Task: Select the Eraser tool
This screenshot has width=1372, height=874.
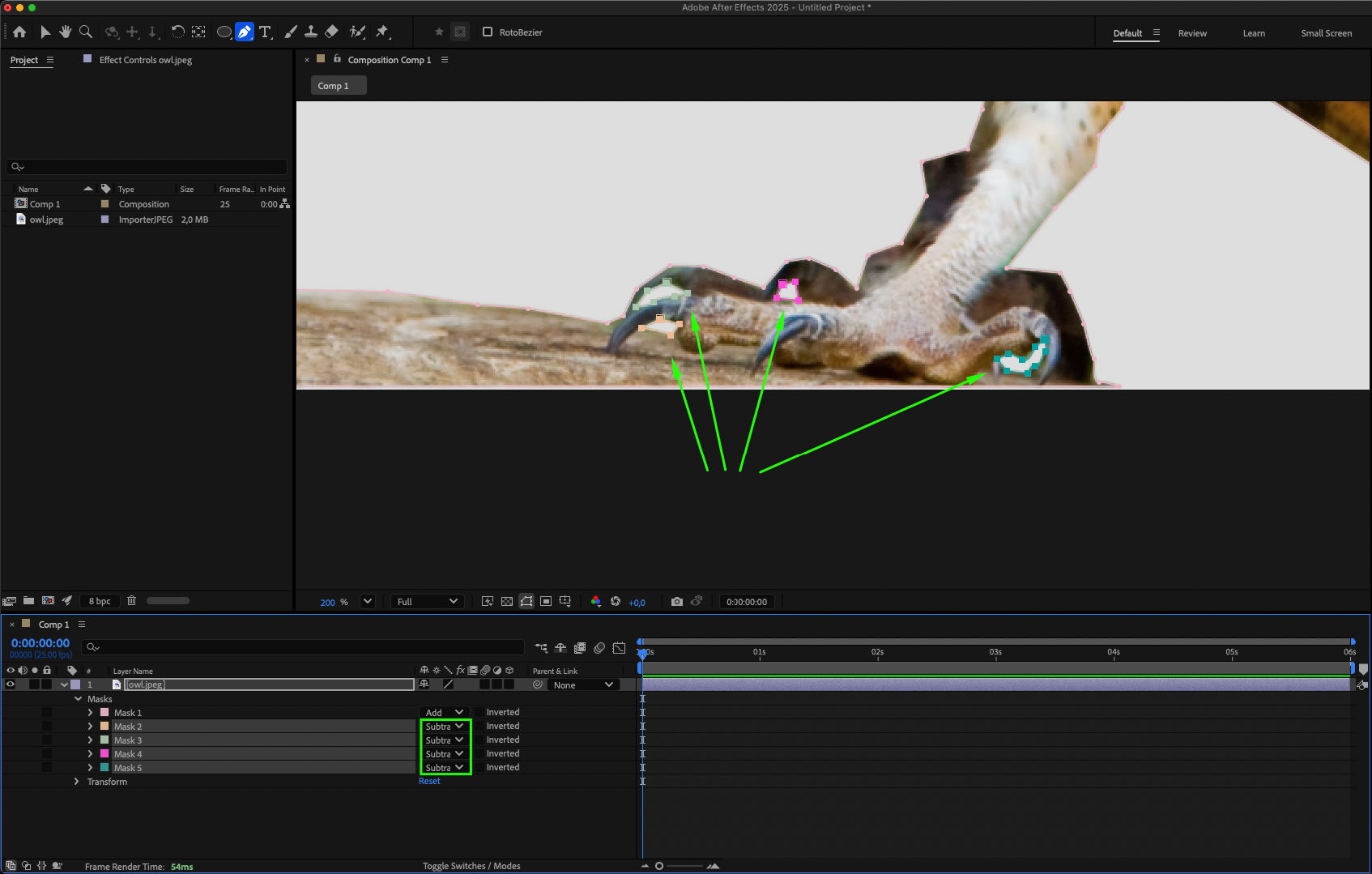Action: [331, 32]
